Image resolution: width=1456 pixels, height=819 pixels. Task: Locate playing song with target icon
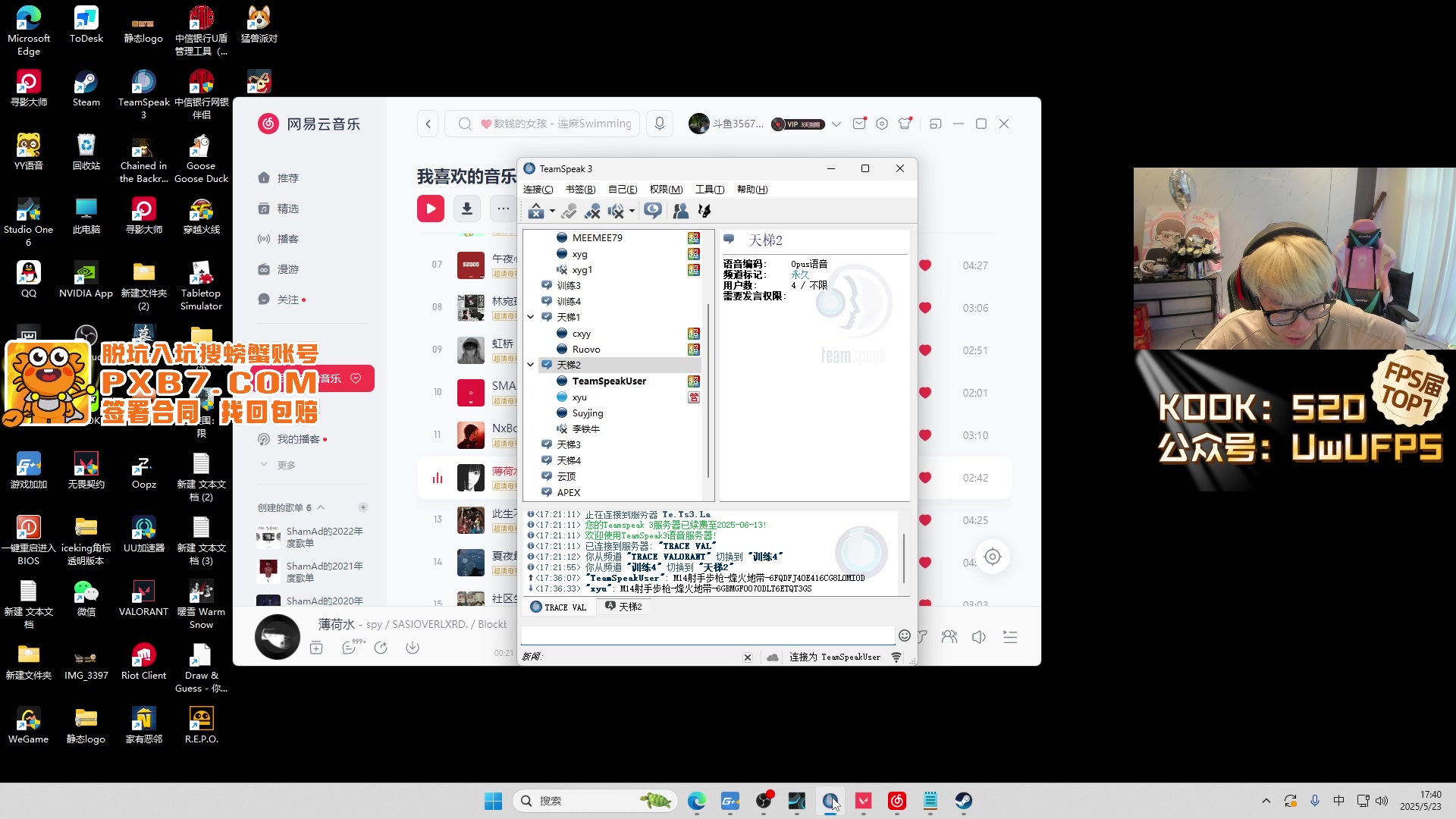click(x=993, y=557)
